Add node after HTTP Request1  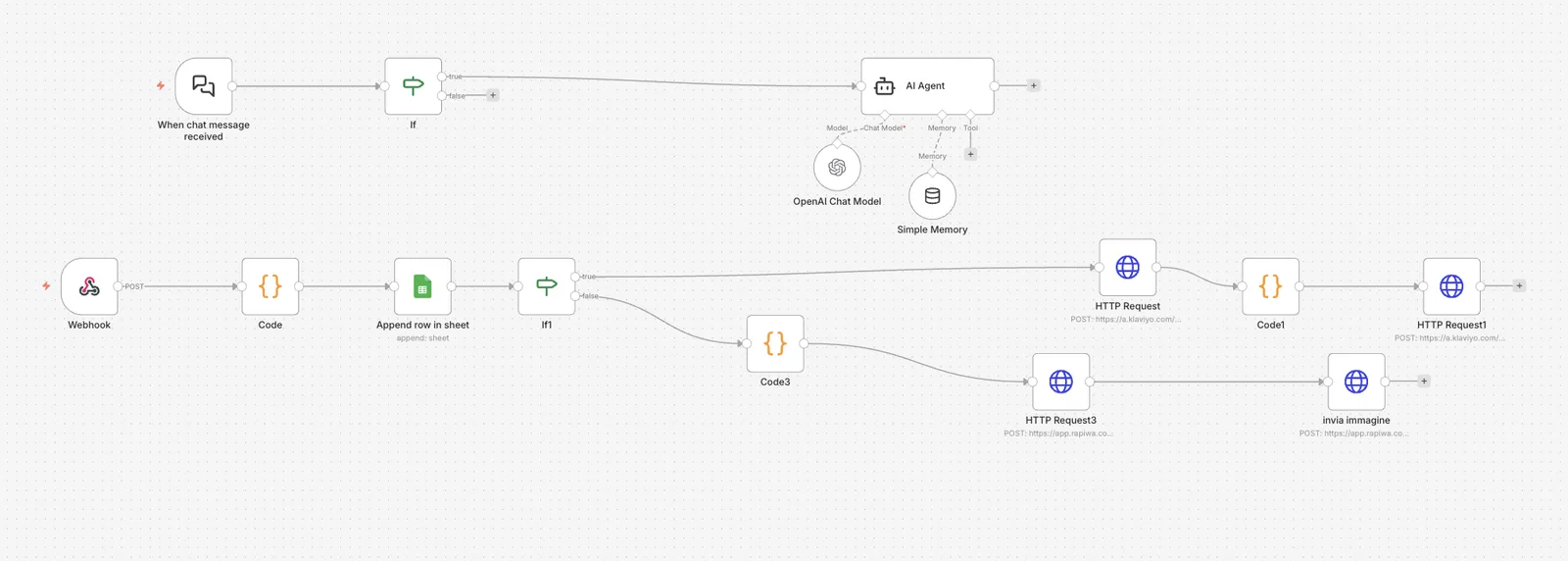click(1519, 286)
